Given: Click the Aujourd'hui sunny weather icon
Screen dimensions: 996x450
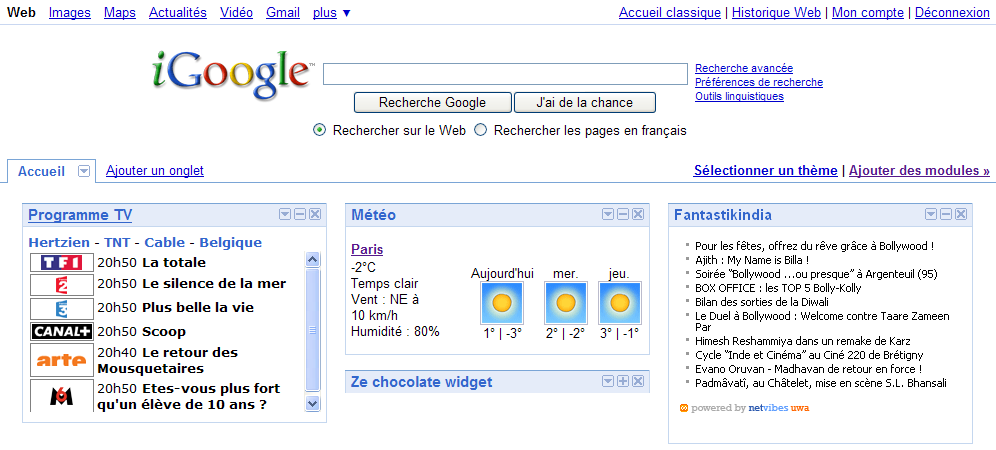Looking at the screenshot, I should click(502, 303).
